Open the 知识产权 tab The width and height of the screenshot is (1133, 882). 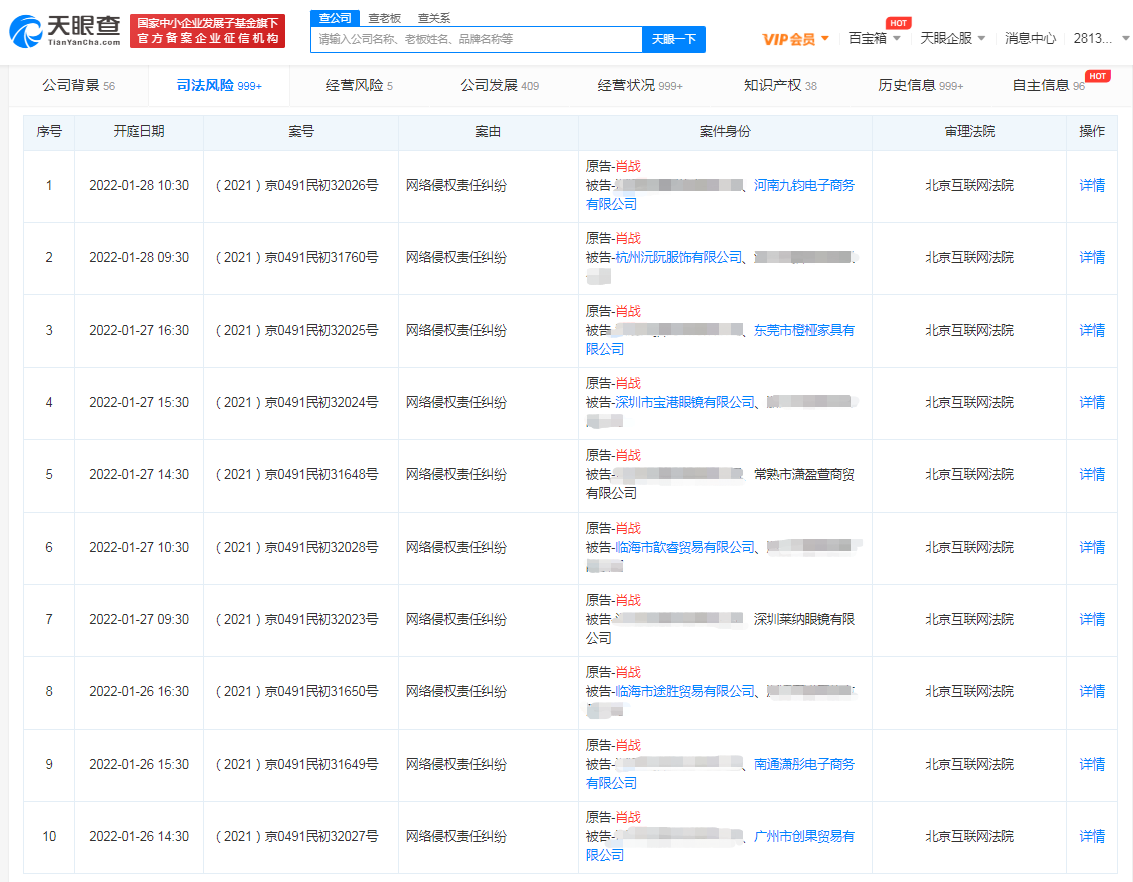pos(780,85)
